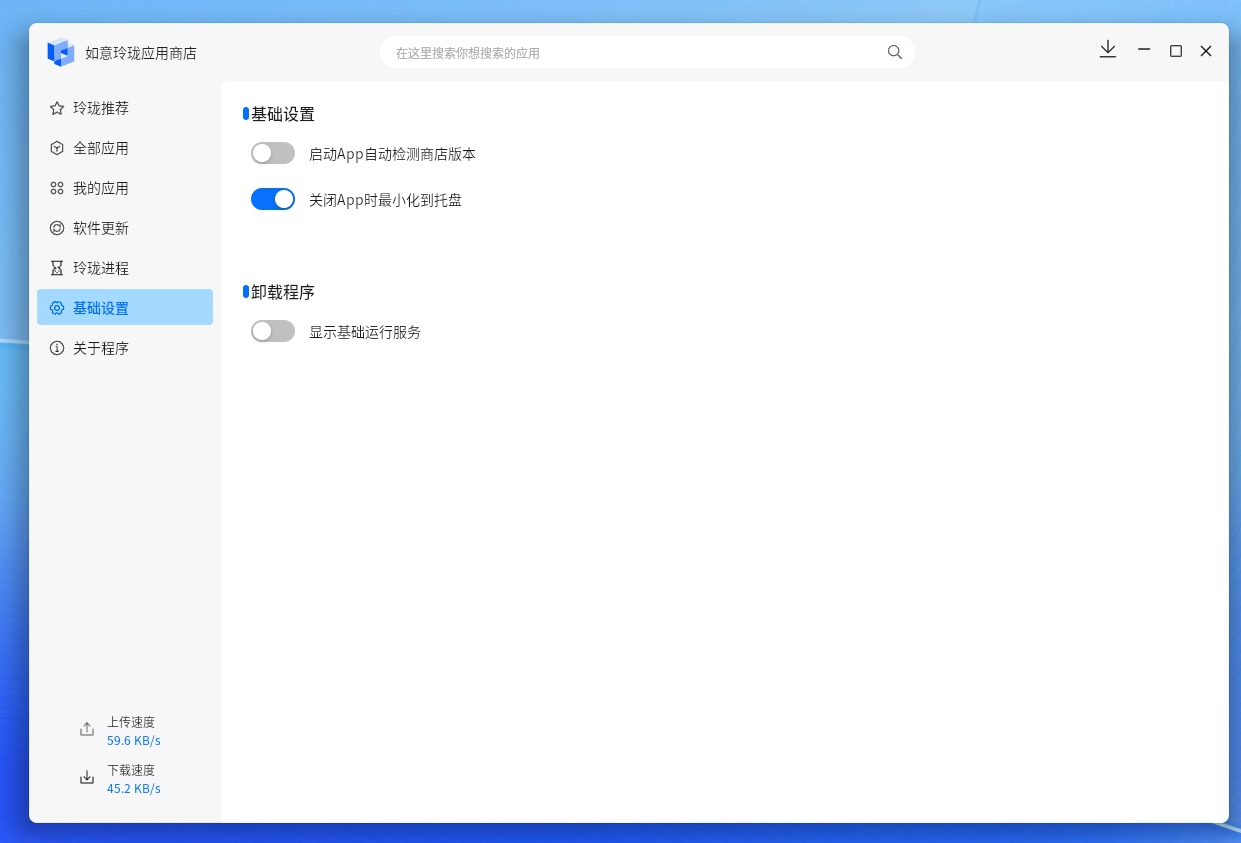This screenshot has height=843, width=1241.
Task: Open the download manager arrow icon
Action: click(x=1108, y=50)
